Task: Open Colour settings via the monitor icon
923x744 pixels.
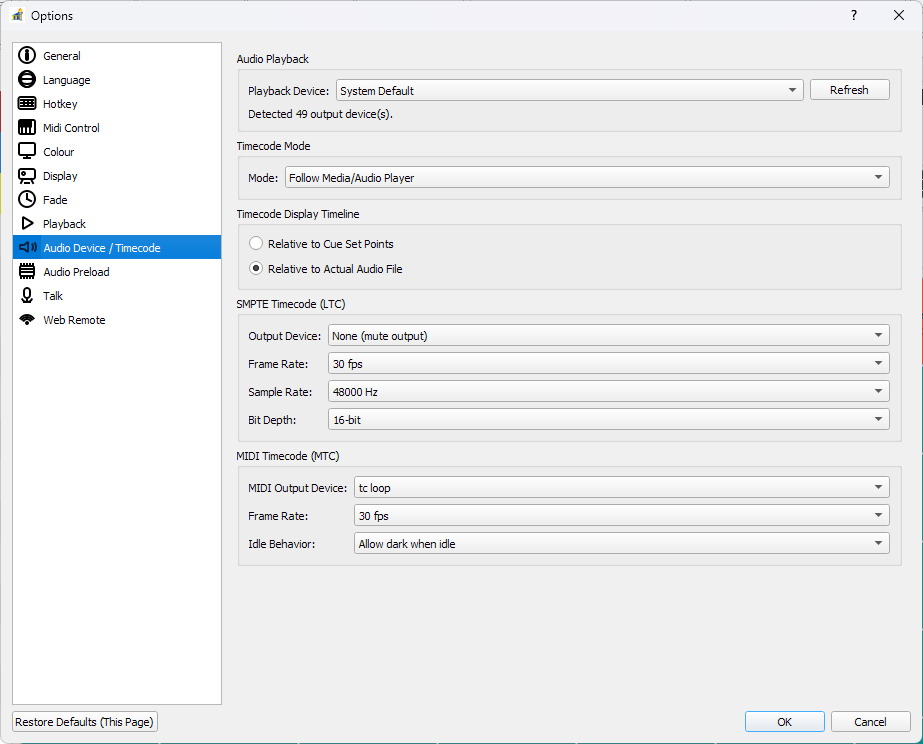Action: [27, 151]
